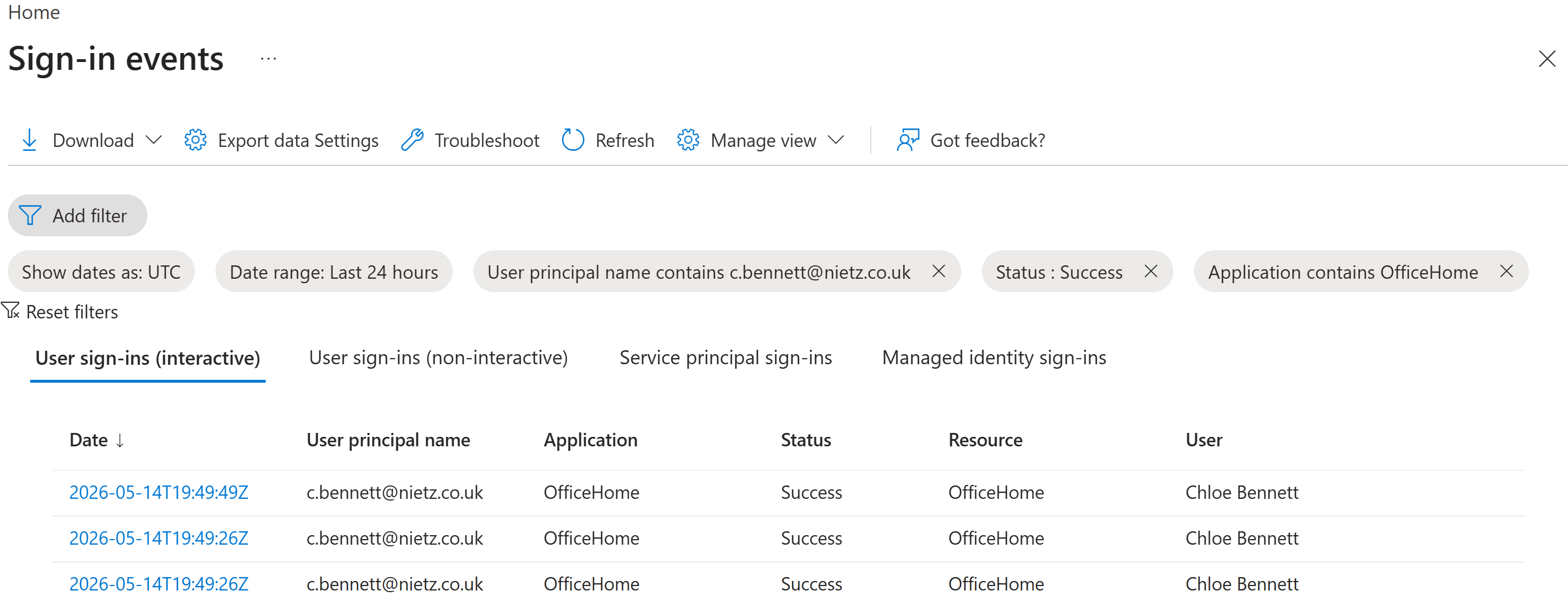
Task: Edit the Application contains OfficeHome filter
Action: tap(1343, 271)
